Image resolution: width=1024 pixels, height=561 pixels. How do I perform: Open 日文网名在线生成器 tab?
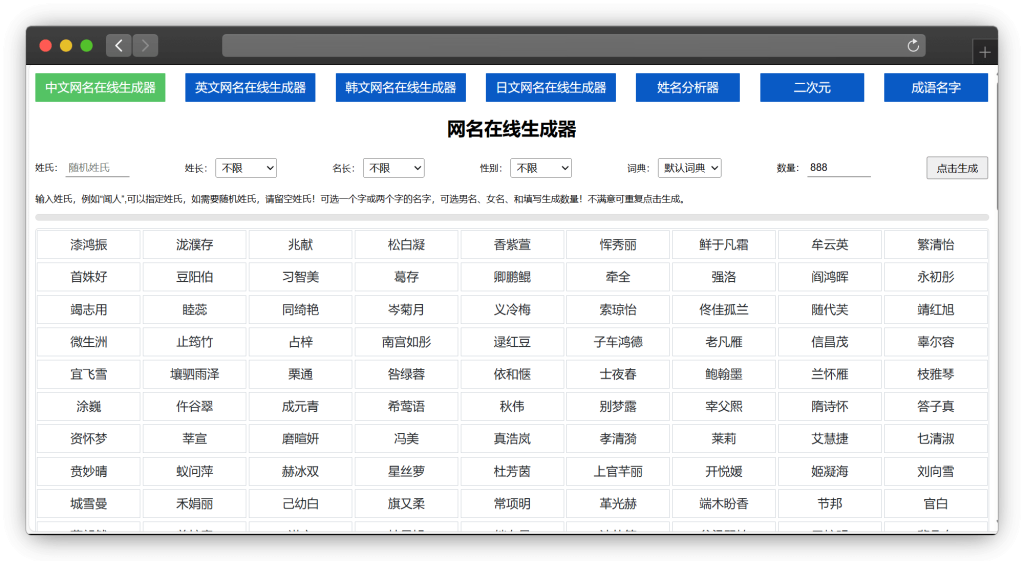coord(551,88)
